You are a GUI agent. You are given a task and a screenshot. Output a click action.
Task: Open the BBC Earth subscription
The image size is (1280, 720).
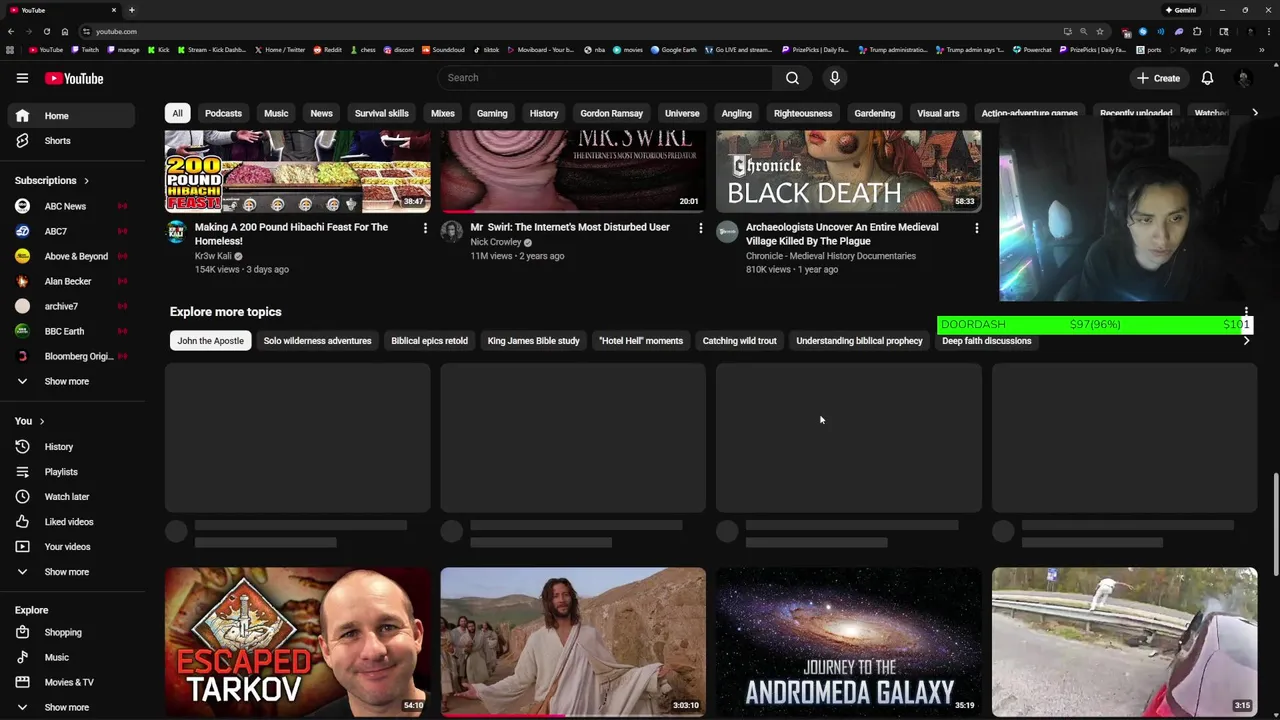(70, 331)
